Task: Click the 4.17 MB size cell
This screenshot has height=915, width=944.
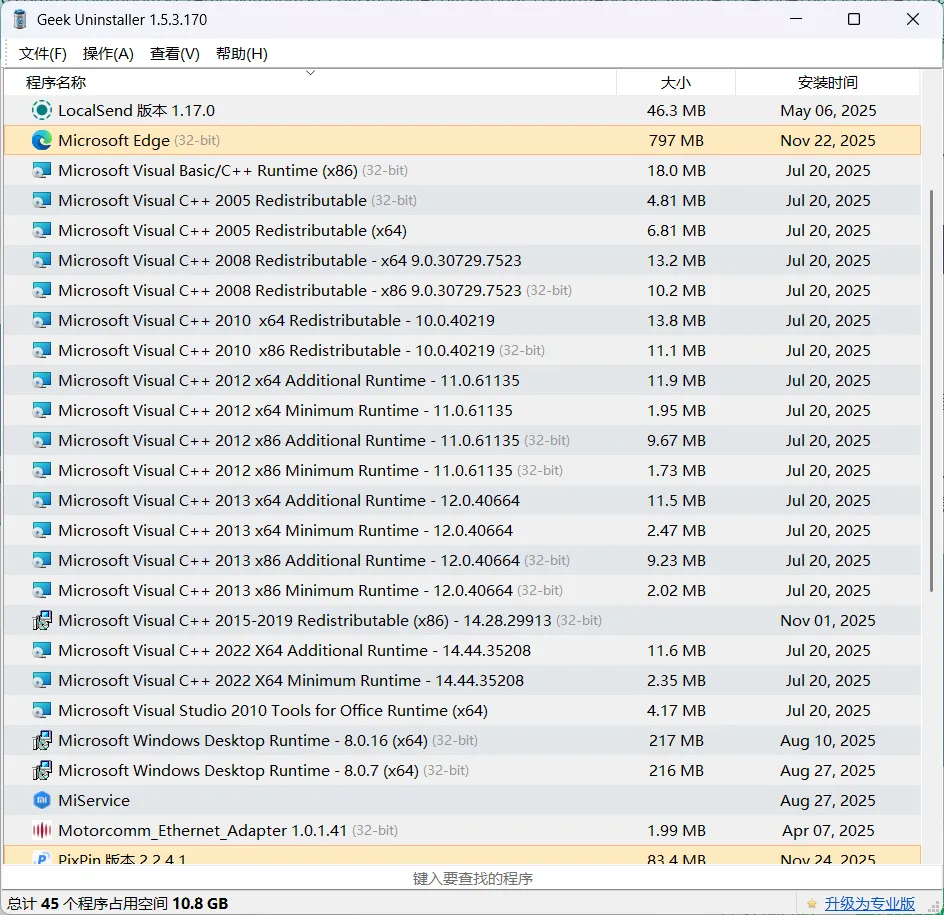Action: click(x=676, y=710)
